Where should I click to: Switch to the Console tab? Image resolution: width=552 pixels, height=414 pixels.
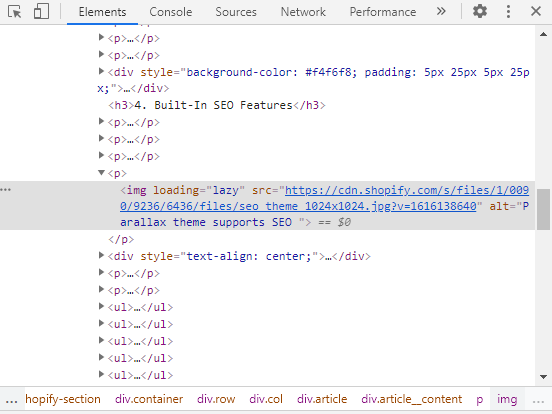pos(170,12)
